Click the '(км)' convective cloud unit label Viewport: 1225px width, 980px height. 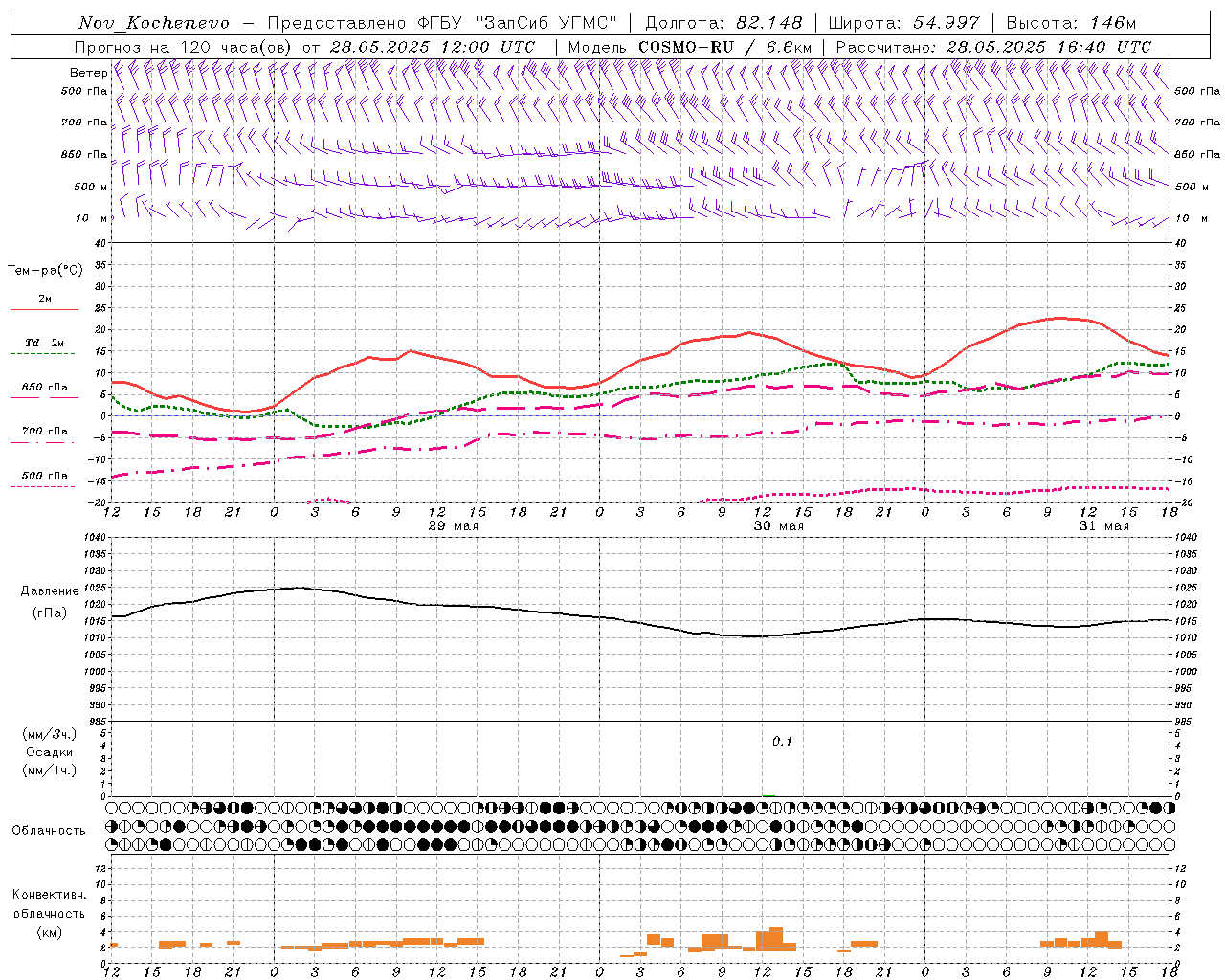(x=49, y=932)
